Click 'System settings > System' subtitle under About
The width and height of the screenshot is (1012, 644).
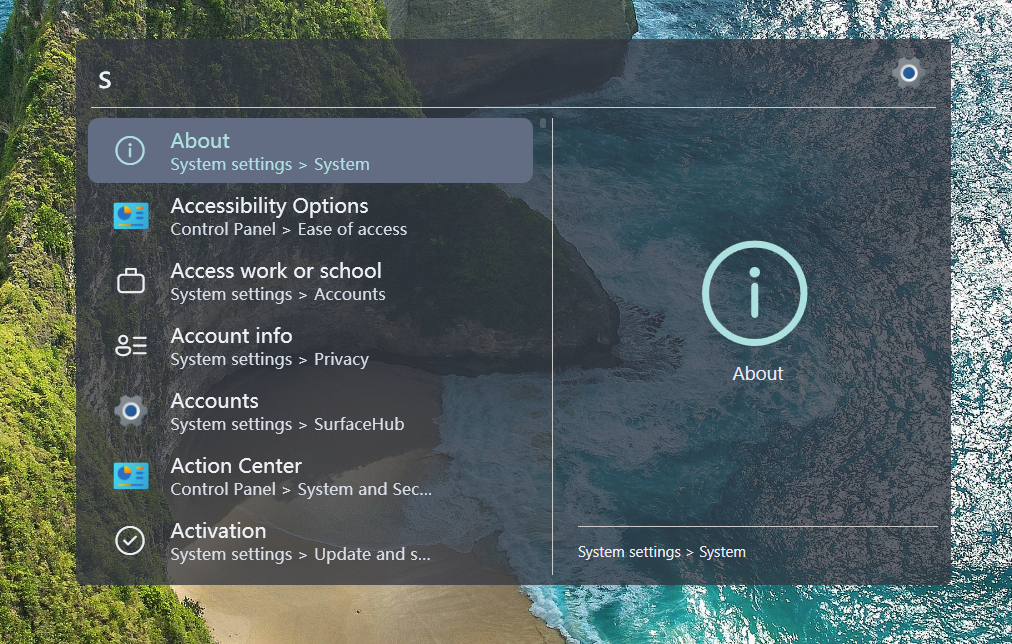tap(270, 165)
